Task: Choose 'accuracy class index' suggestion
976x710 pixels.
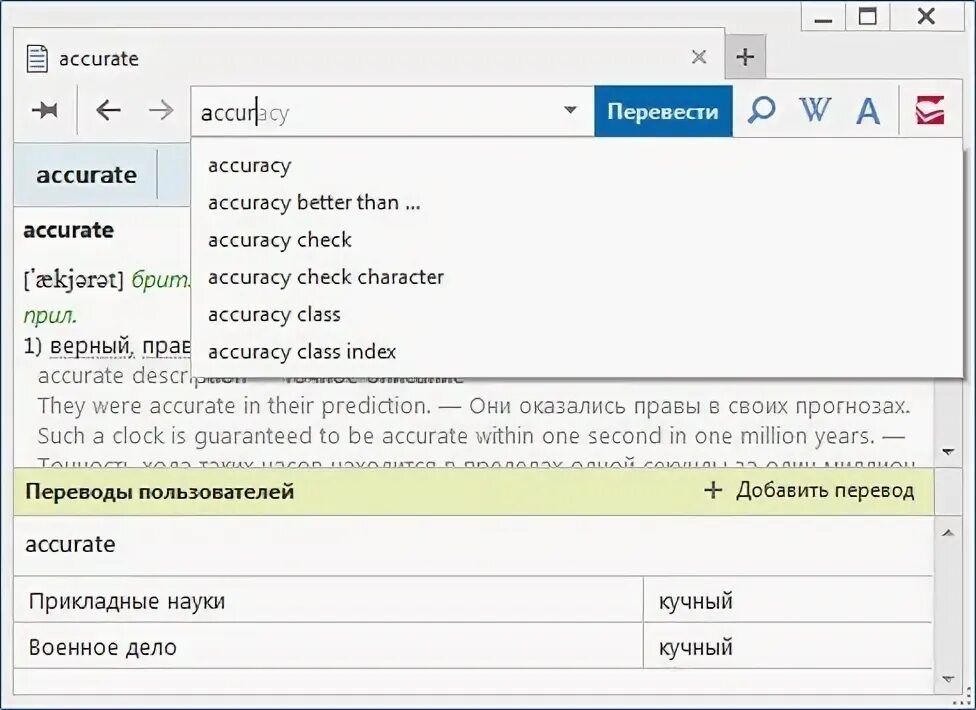Action: [302, 352]
